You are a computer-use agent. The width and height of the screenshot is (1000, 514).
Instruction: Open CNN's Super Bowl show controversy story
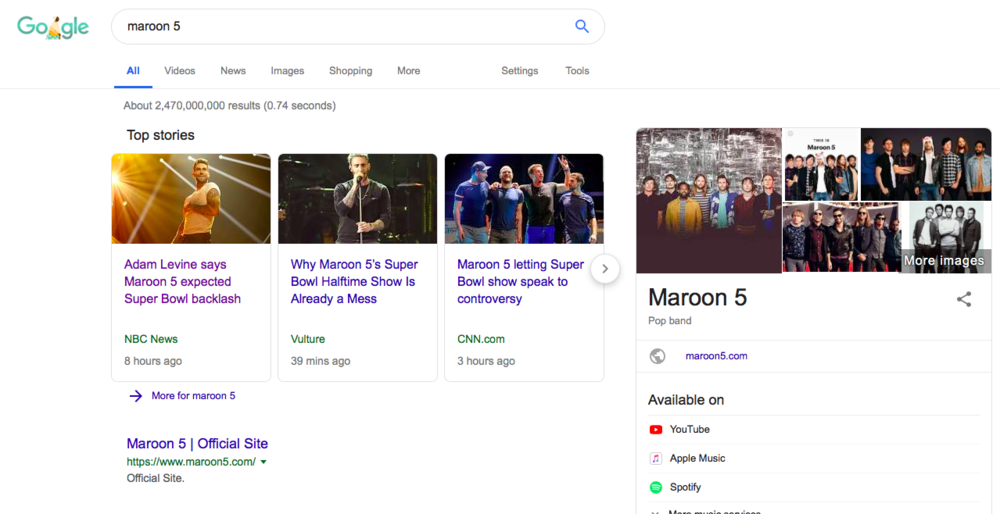click(x=520, y=281)
